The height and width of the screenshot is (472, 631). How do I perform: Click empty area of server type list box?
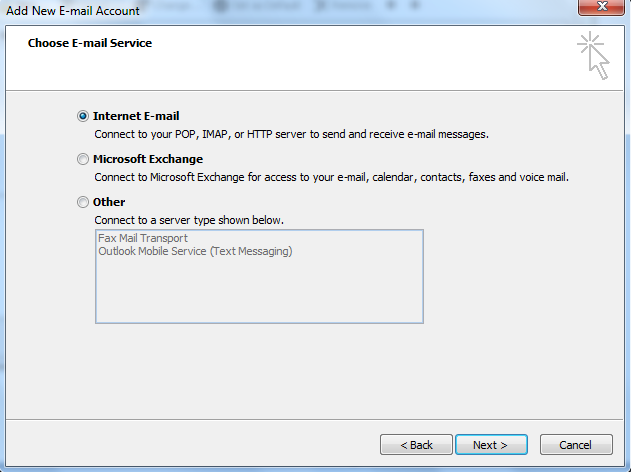[x=259, y=292]
